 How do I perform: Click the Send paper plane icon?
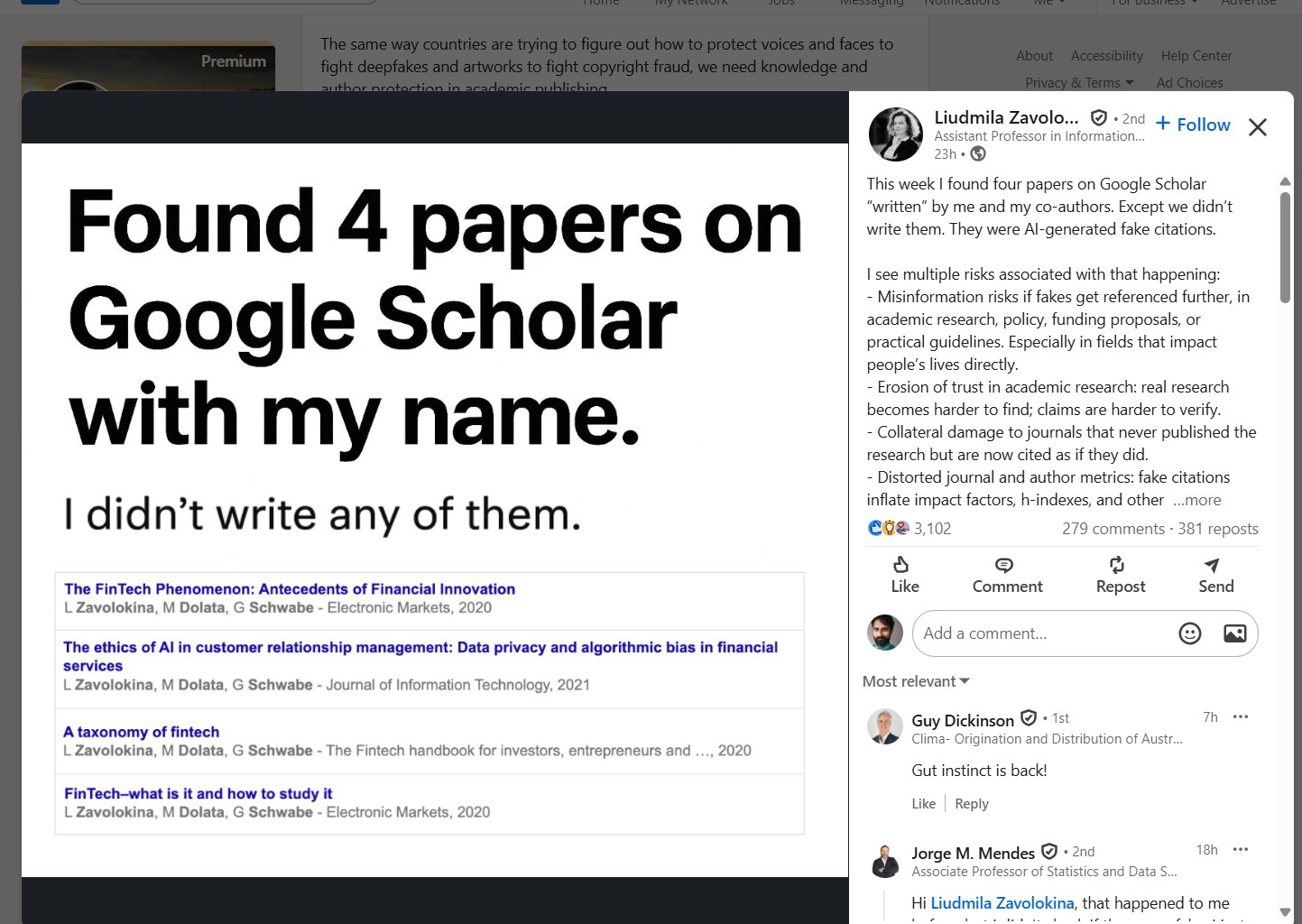point(1212,565)
